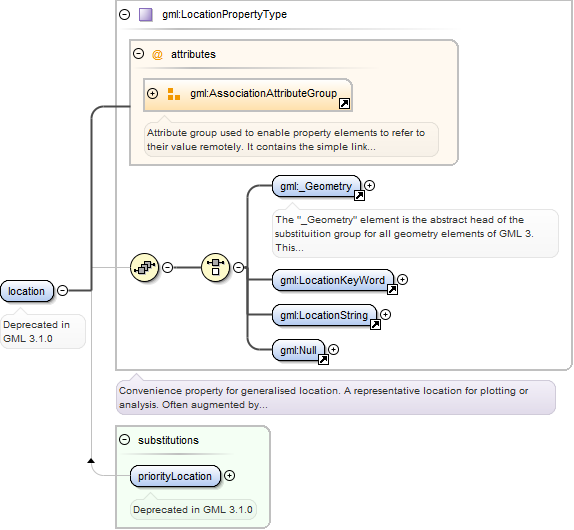Expand the gml:_Geometry element
Viewport: 574px width, 530px height.
[x=369, y=186]
